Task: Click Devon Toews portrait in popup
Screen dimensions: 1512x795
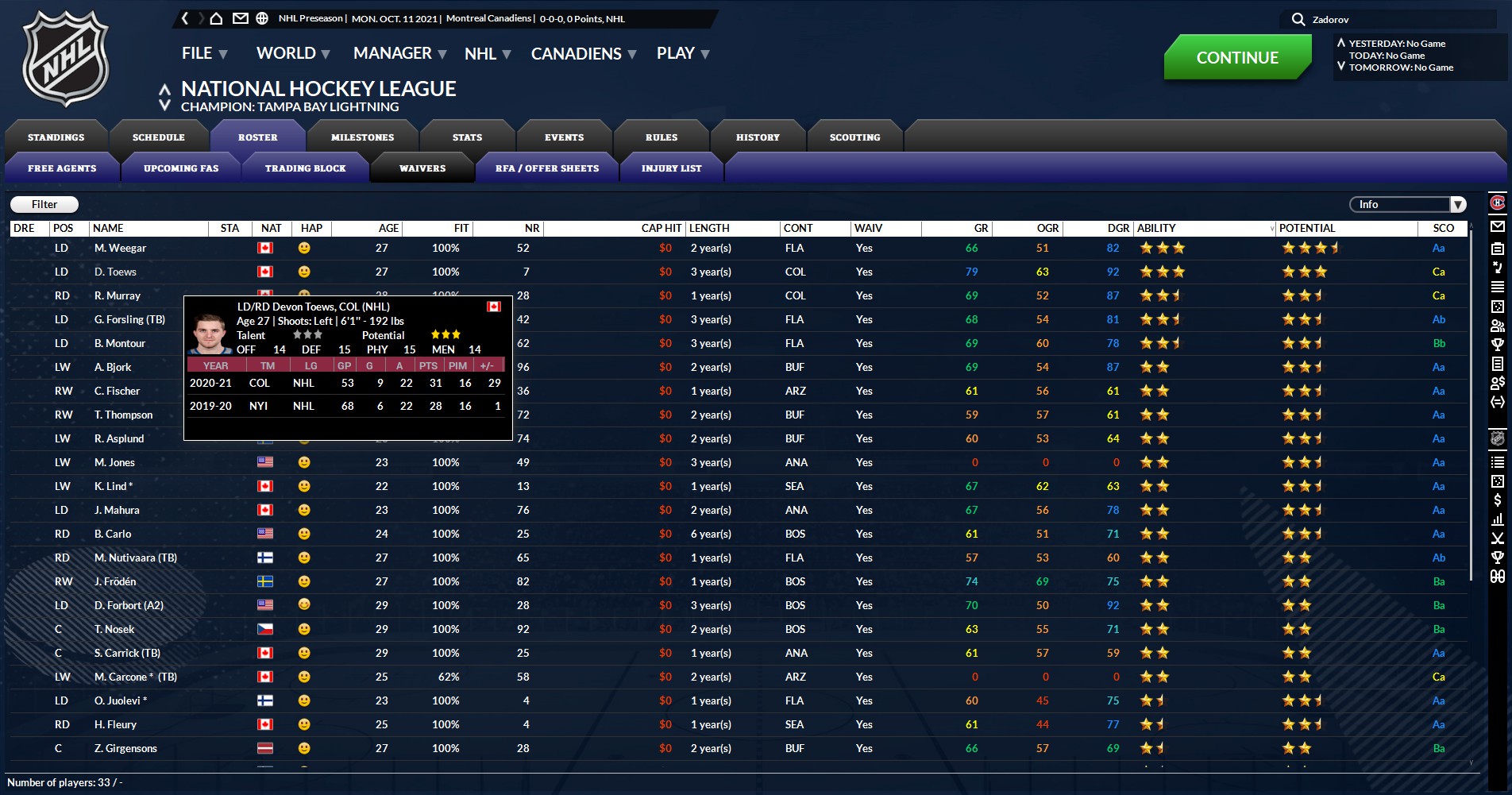Action: pos(210,334)
